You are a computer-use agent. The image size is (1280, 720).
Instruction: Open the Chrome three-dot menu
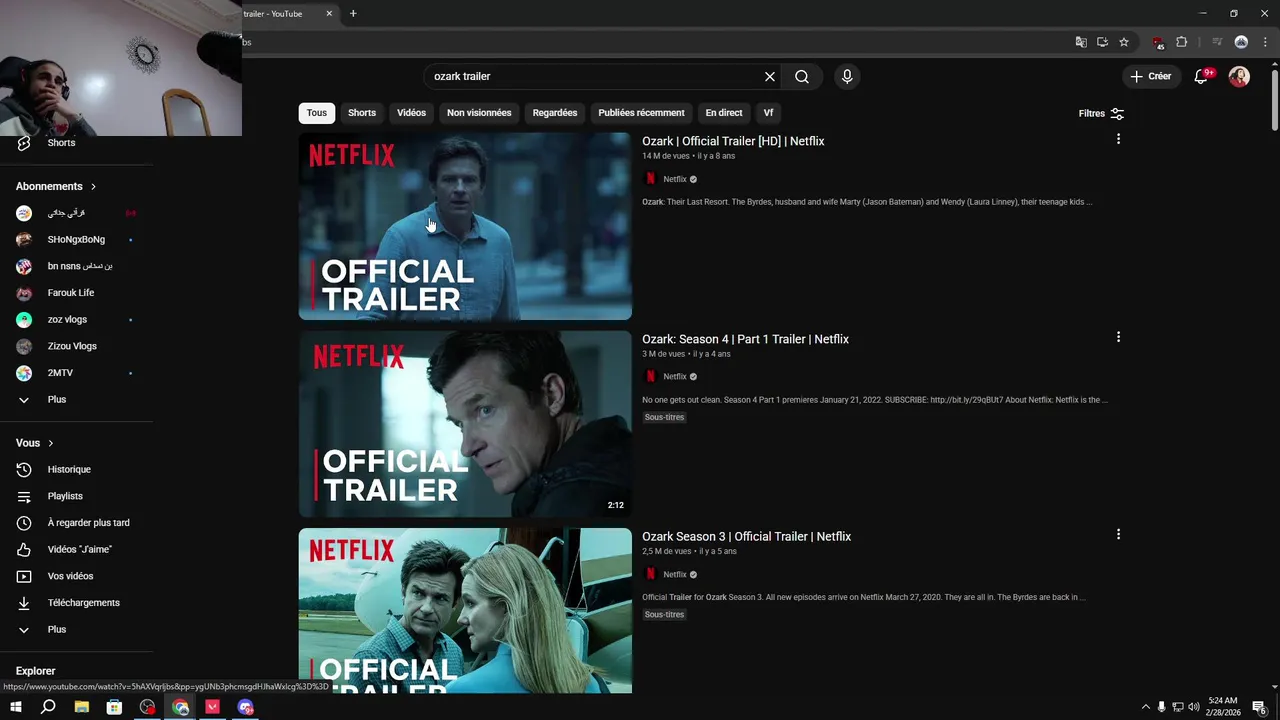1265,42
